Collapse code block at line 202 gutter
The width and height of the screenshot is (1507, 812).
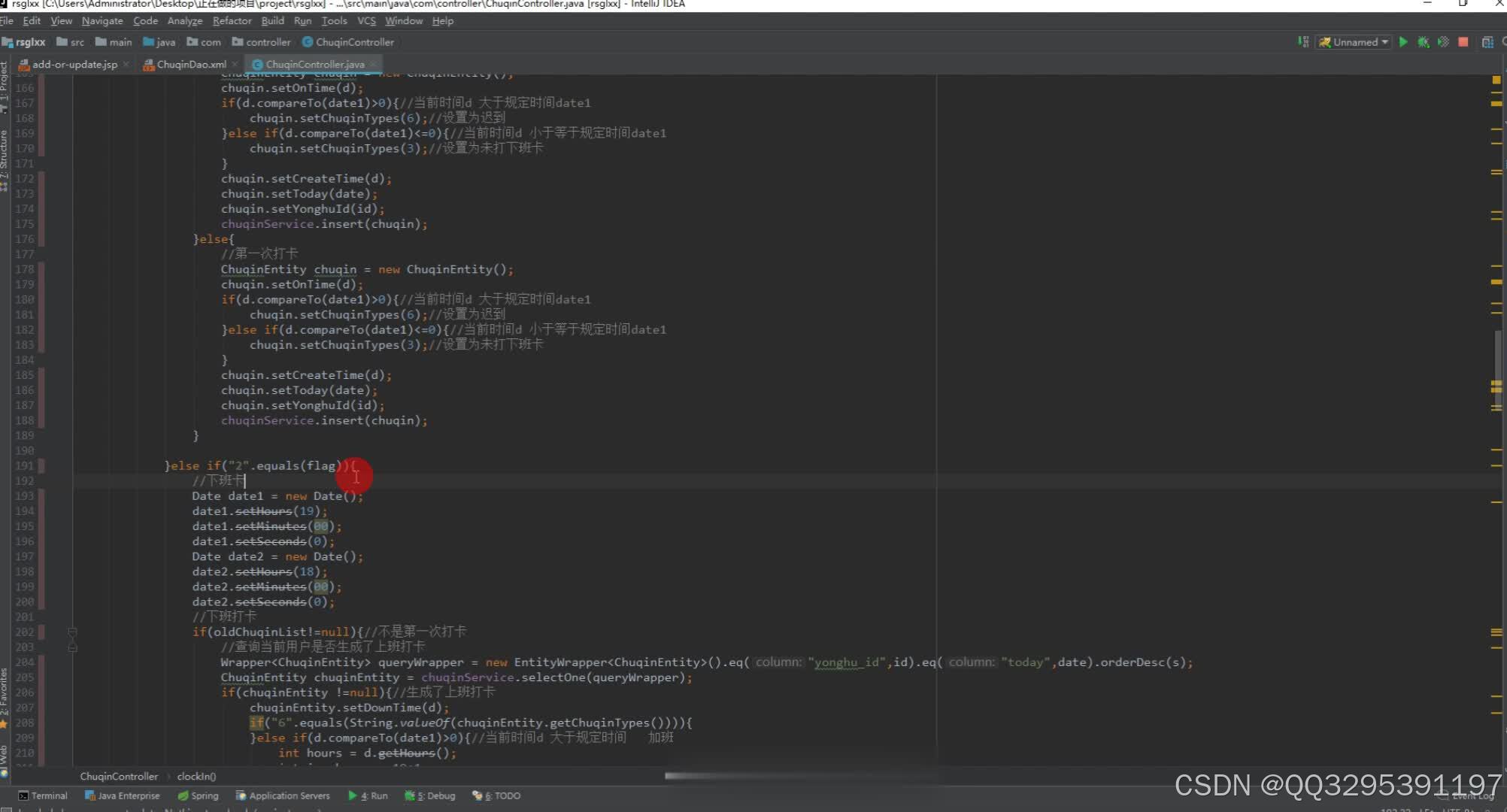[73, 632]
